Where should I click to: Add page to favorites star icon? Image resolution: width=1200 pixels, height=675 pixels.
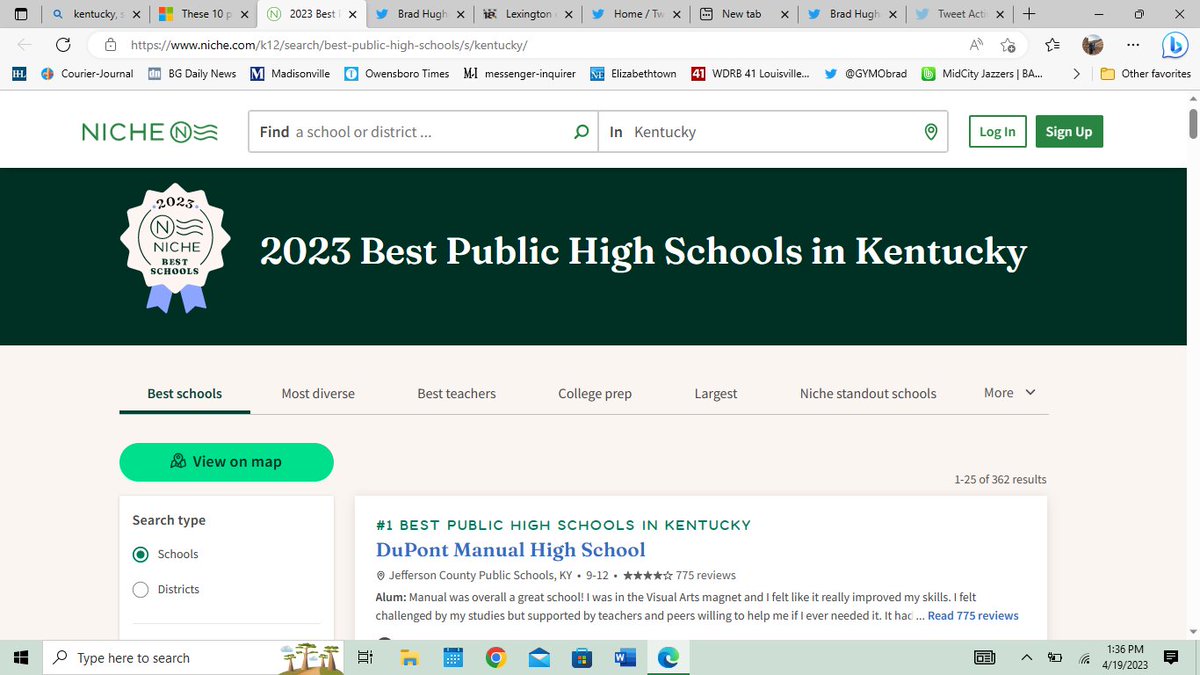[x=1008, y=45]
